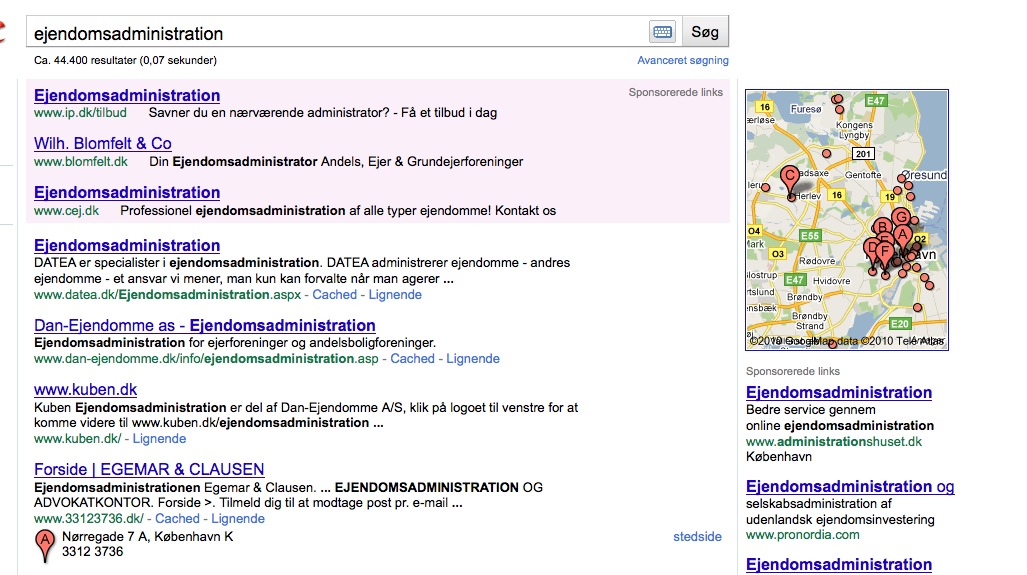
Task: Open the DATEA Ejendomsadministration result
Action: 127,246
